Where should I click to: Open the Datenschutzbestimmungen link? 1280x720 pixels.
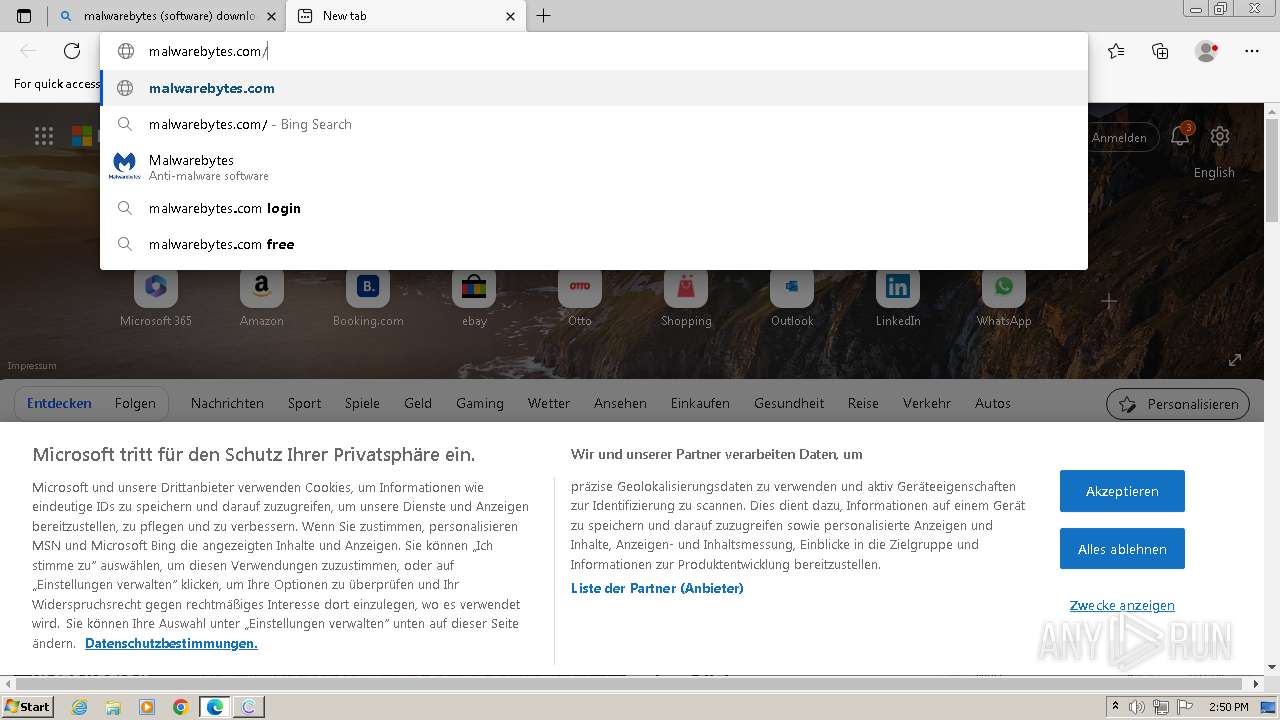click(171, 643)
